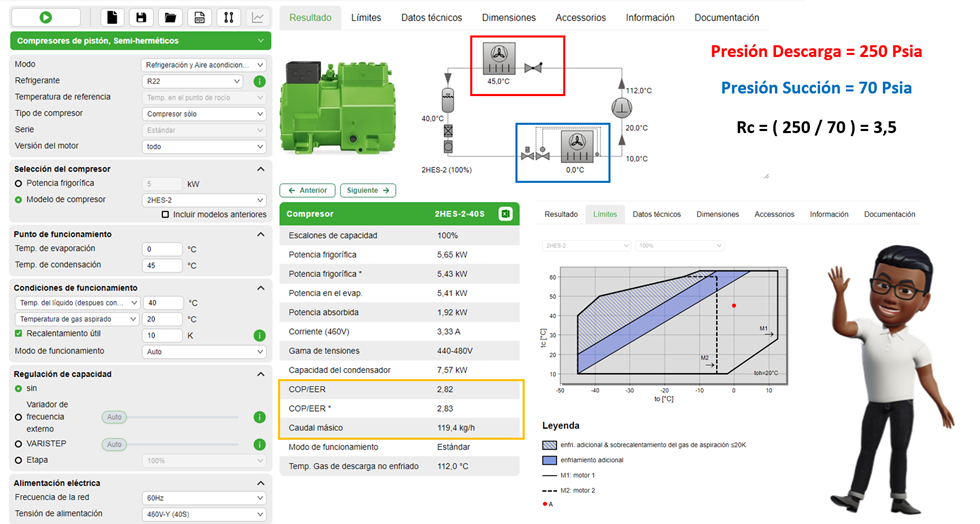980x524 pixels.
Task: Collapse Punto de funcionamiento section
Action: (261, 234)
